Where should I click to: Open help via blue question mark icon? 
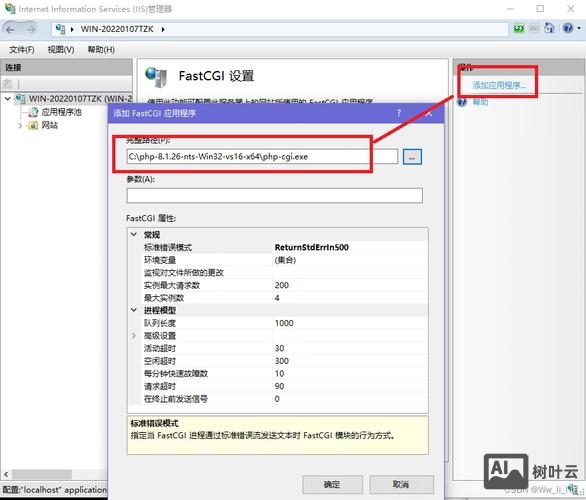point(568,28)
